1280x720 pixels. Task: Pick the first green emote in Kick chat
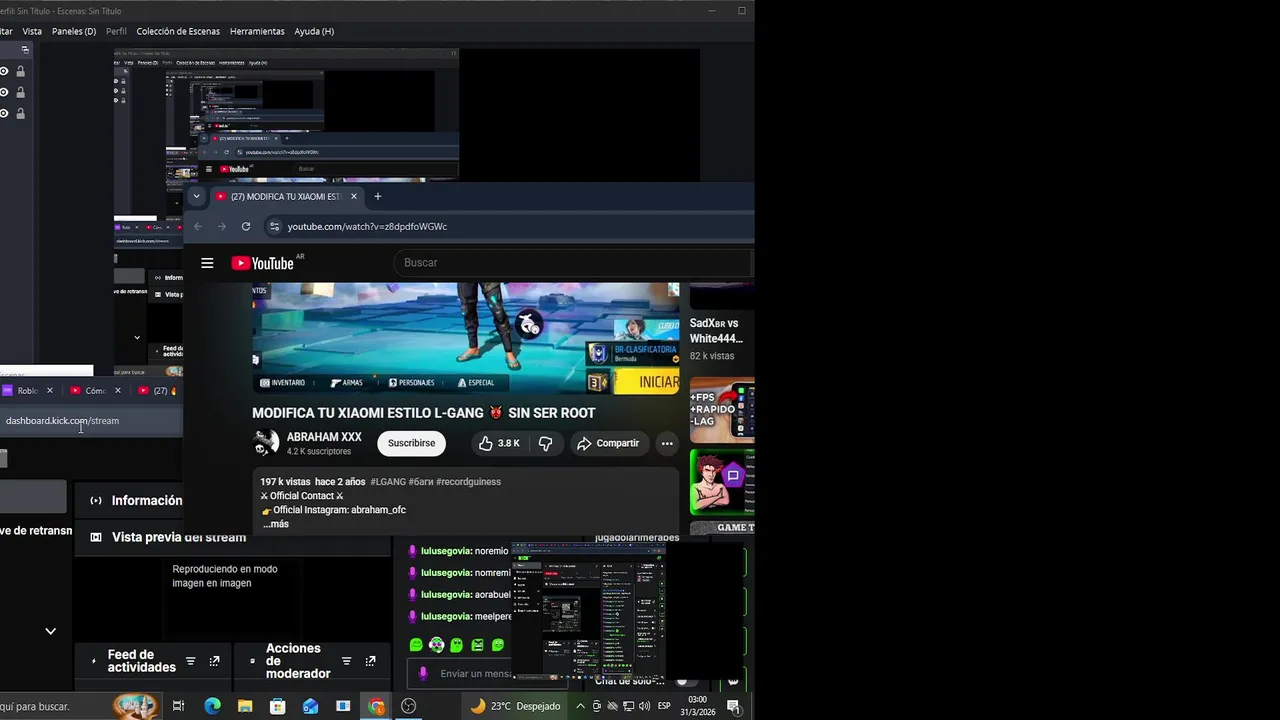pyautogui.click(x=416, y=645)
